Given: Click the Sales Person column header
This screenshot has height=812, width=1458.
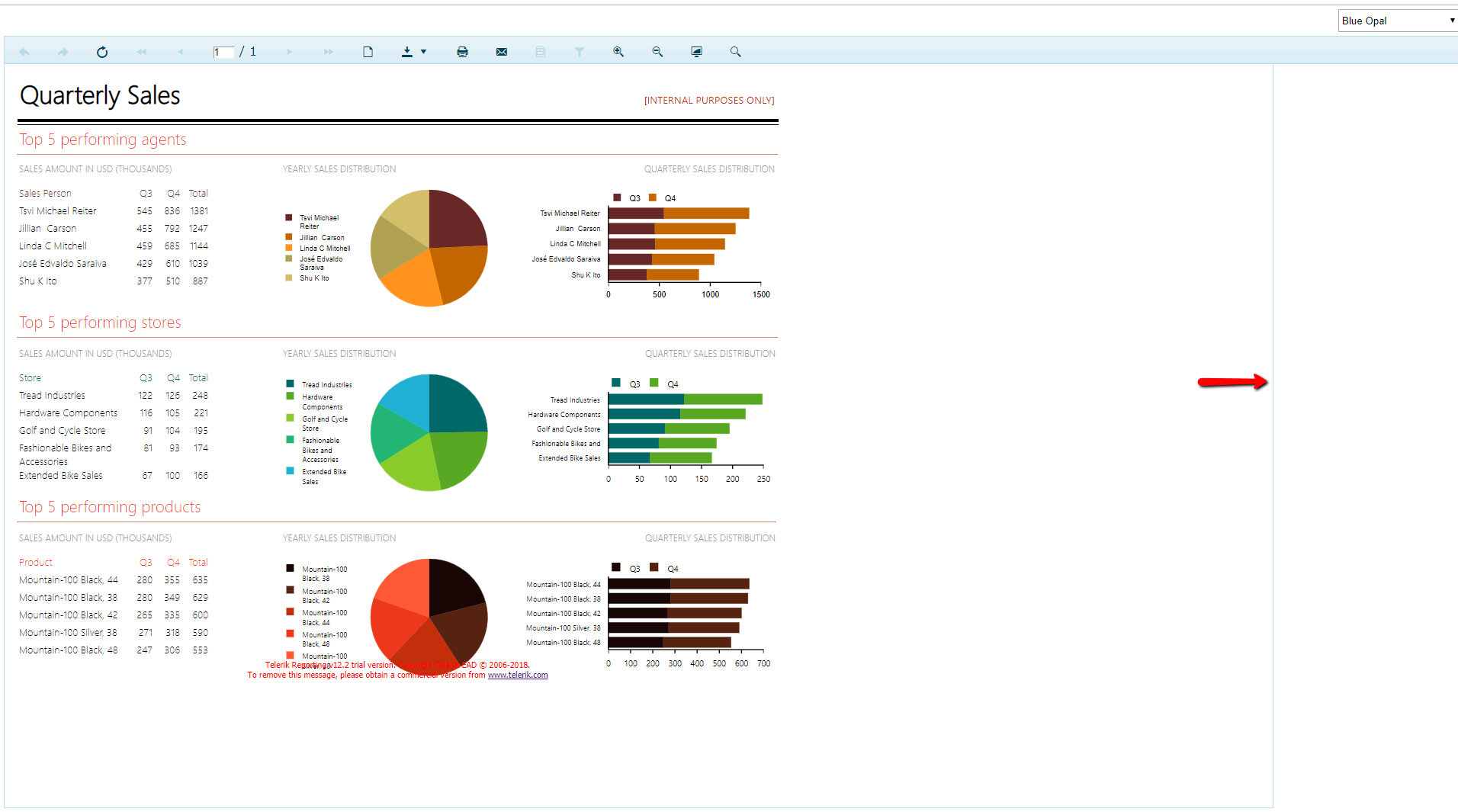Looking at the screenshot, I should (45, 194).
